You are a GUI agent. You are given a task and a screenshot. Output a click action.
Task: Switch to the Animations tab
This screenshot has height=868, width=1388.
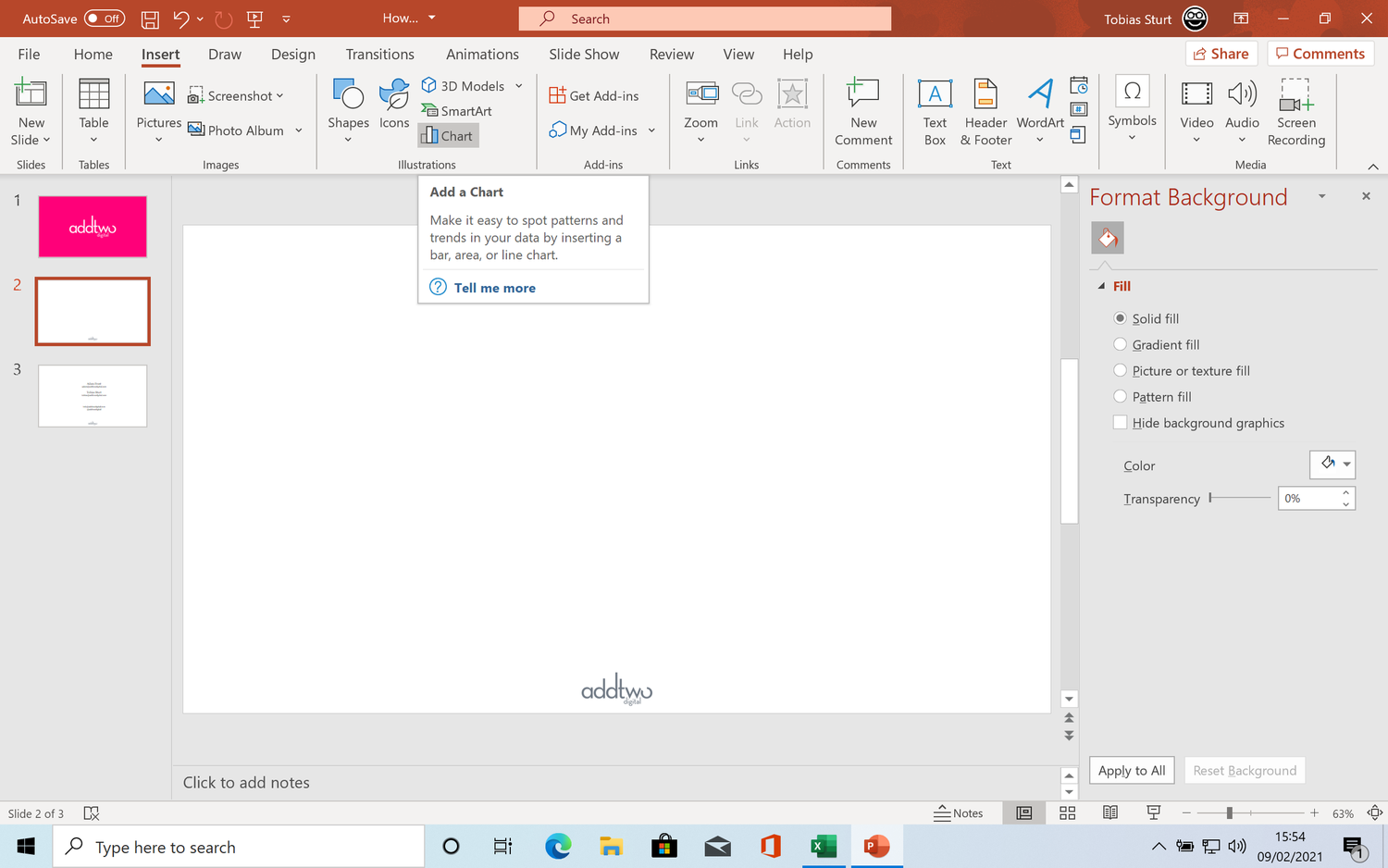coord(482,54)
